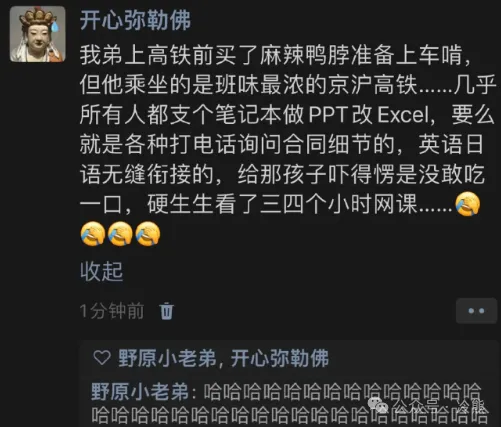Screen dimensions: 501x427
Task: Tap the last emoji in the three-emoji row
Action: coord(148,234)
